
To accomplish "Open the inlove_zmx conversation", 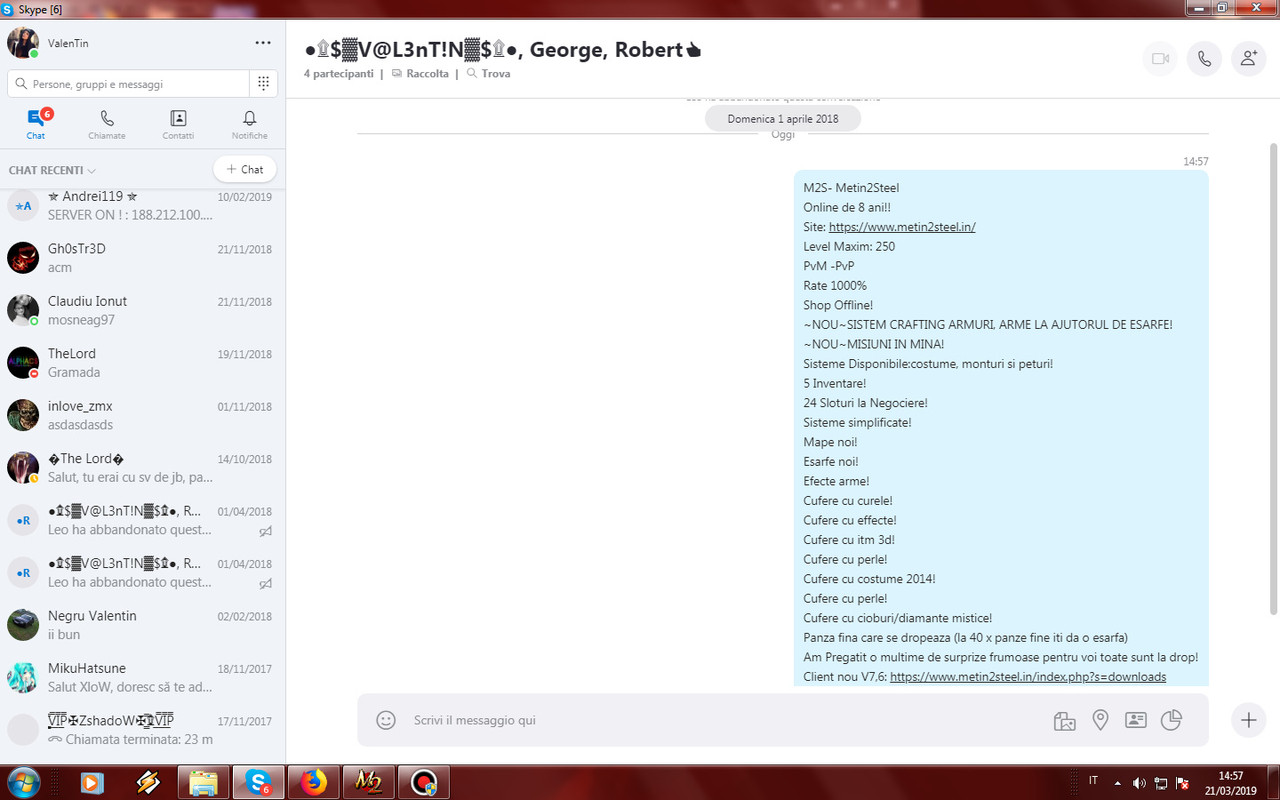I will click(143, 415).
